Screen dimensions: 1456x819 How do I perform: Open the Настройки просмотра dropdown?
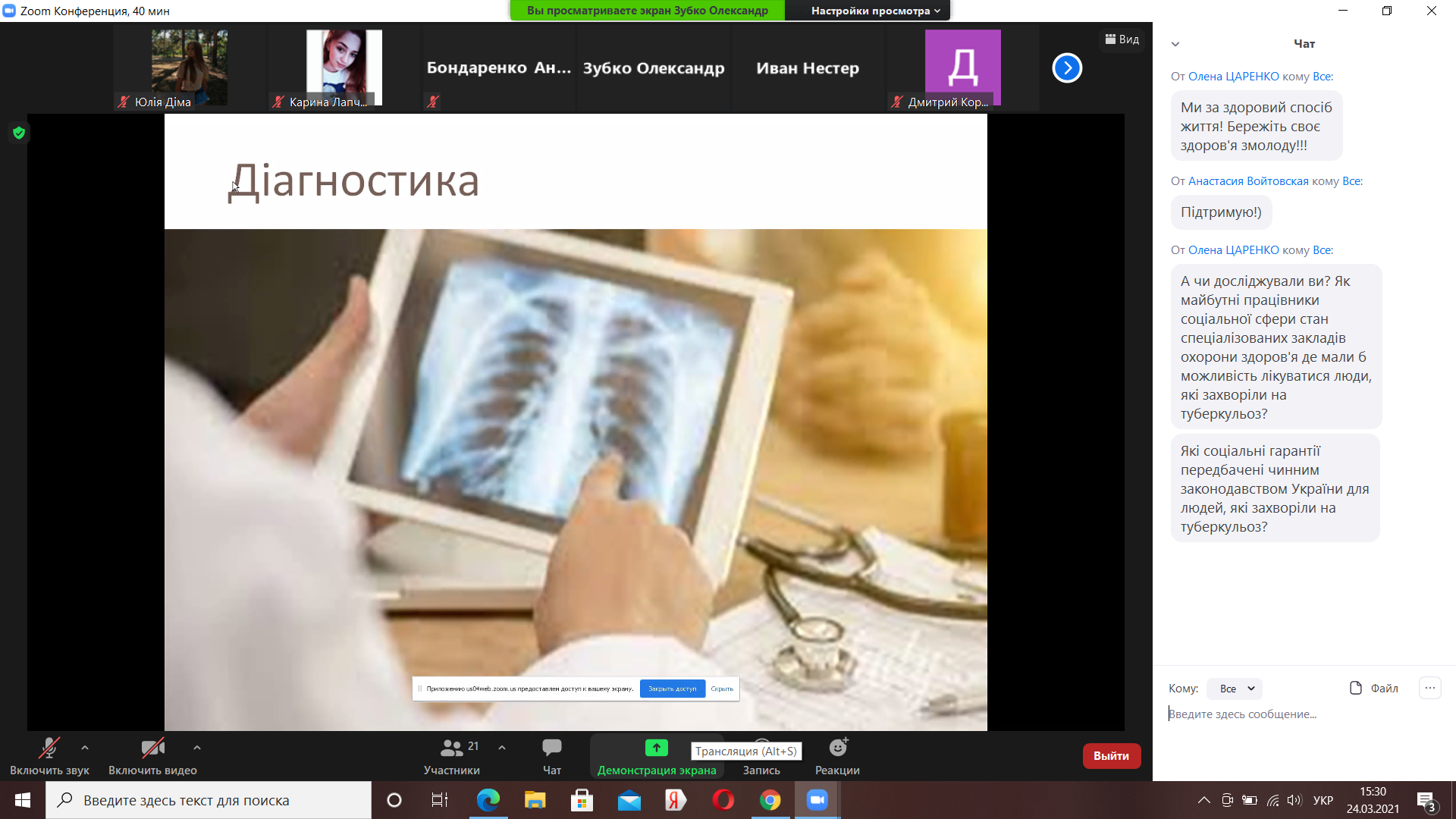click(875, 11)
